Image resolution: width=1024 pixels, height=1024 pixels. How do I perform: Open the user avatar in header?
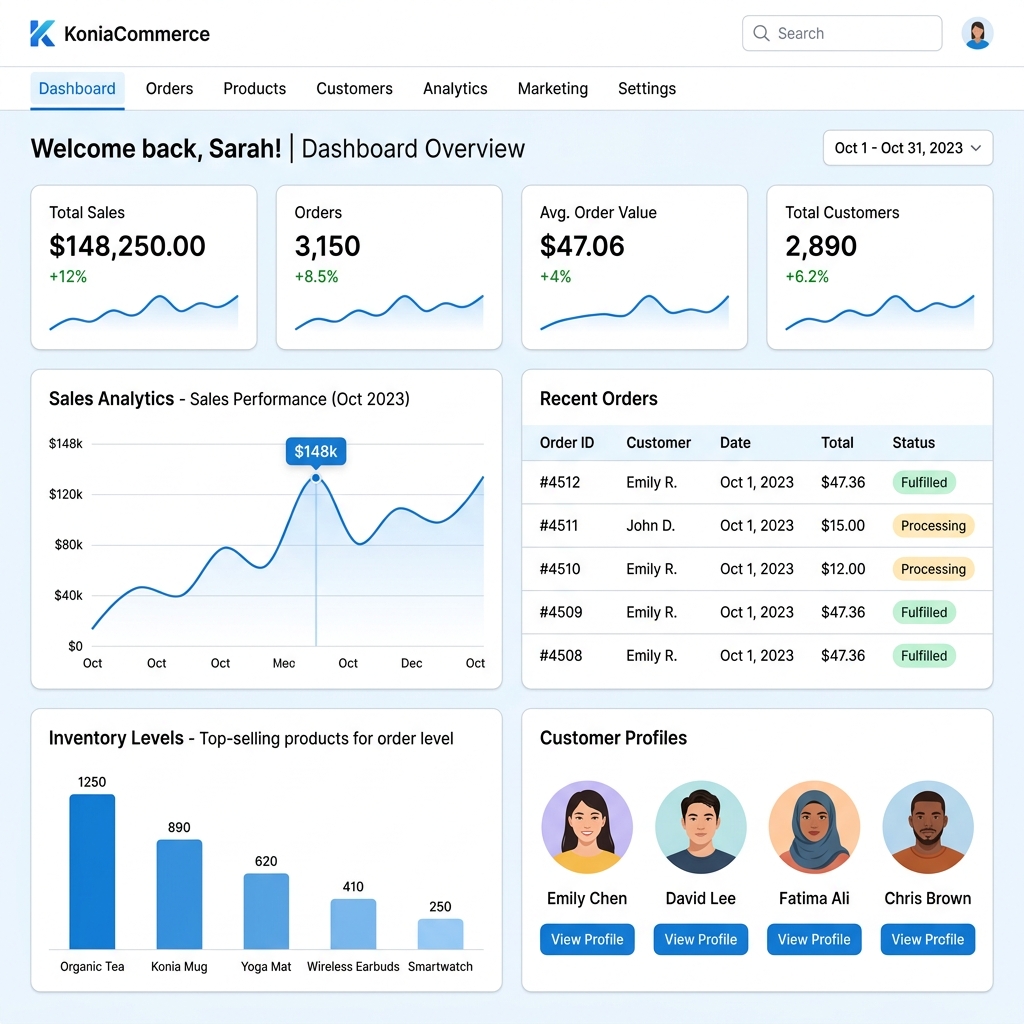[x=977, y=33]
